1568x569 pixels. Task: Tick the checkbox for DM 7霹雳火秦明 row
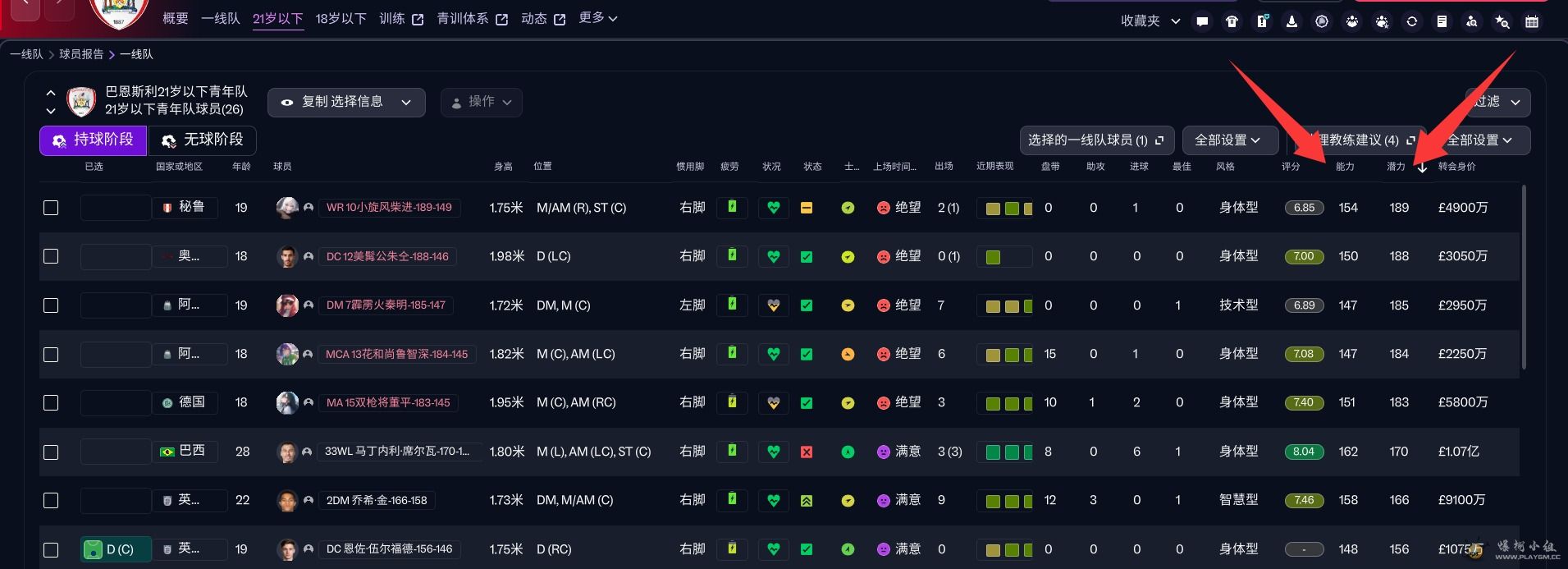[x=51, y=305]
